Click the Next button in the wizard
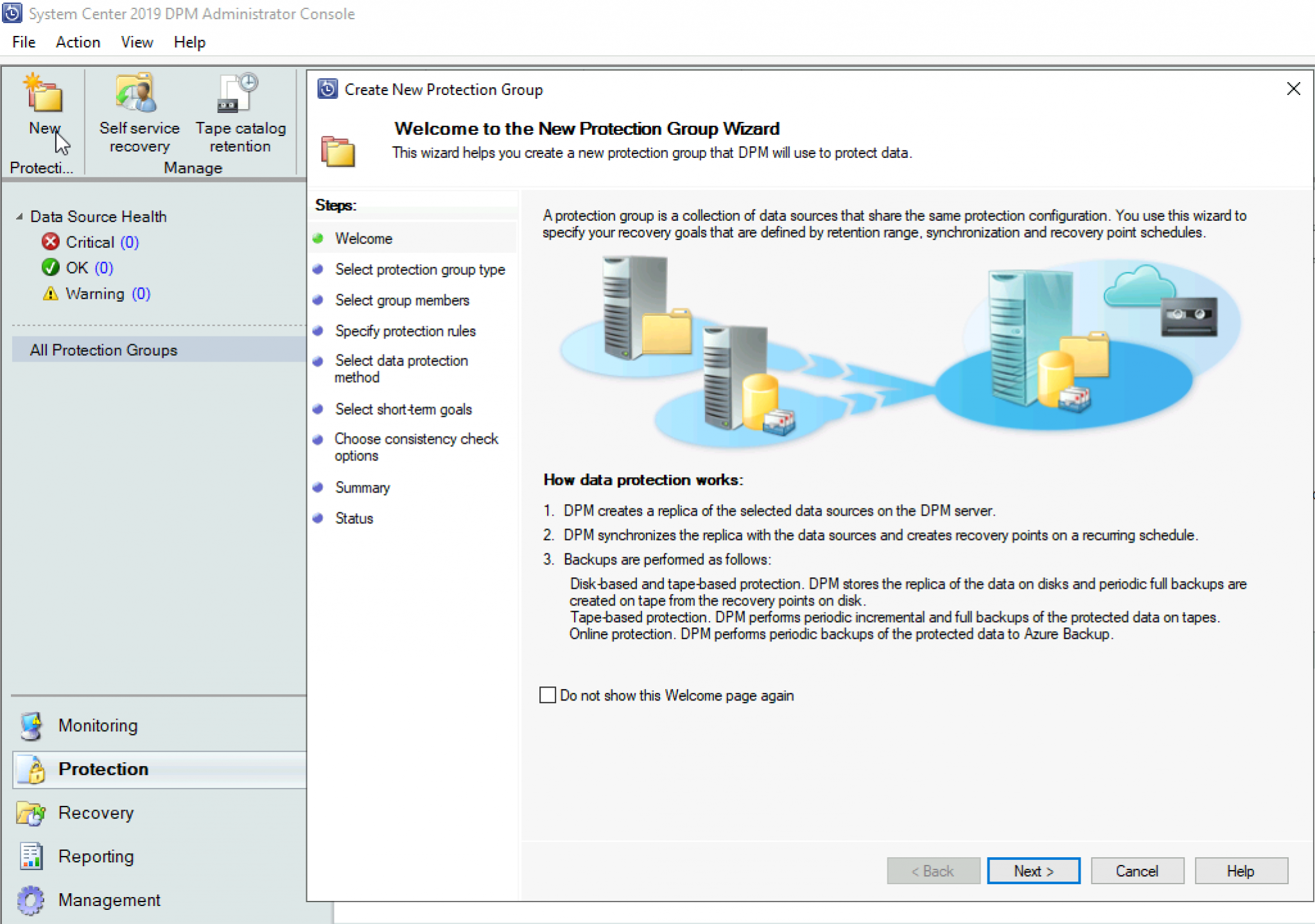 click(1032, 870)
